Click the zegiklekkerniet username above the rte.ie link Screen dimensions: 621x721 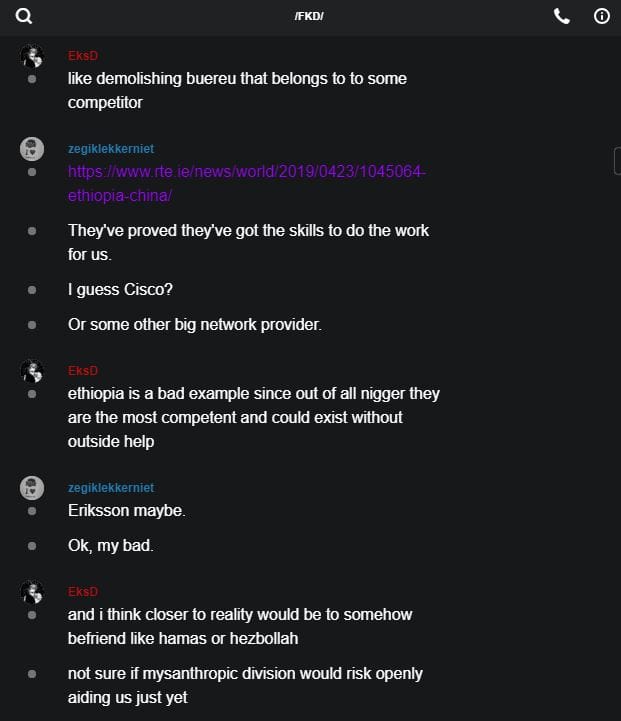point(111,148)
